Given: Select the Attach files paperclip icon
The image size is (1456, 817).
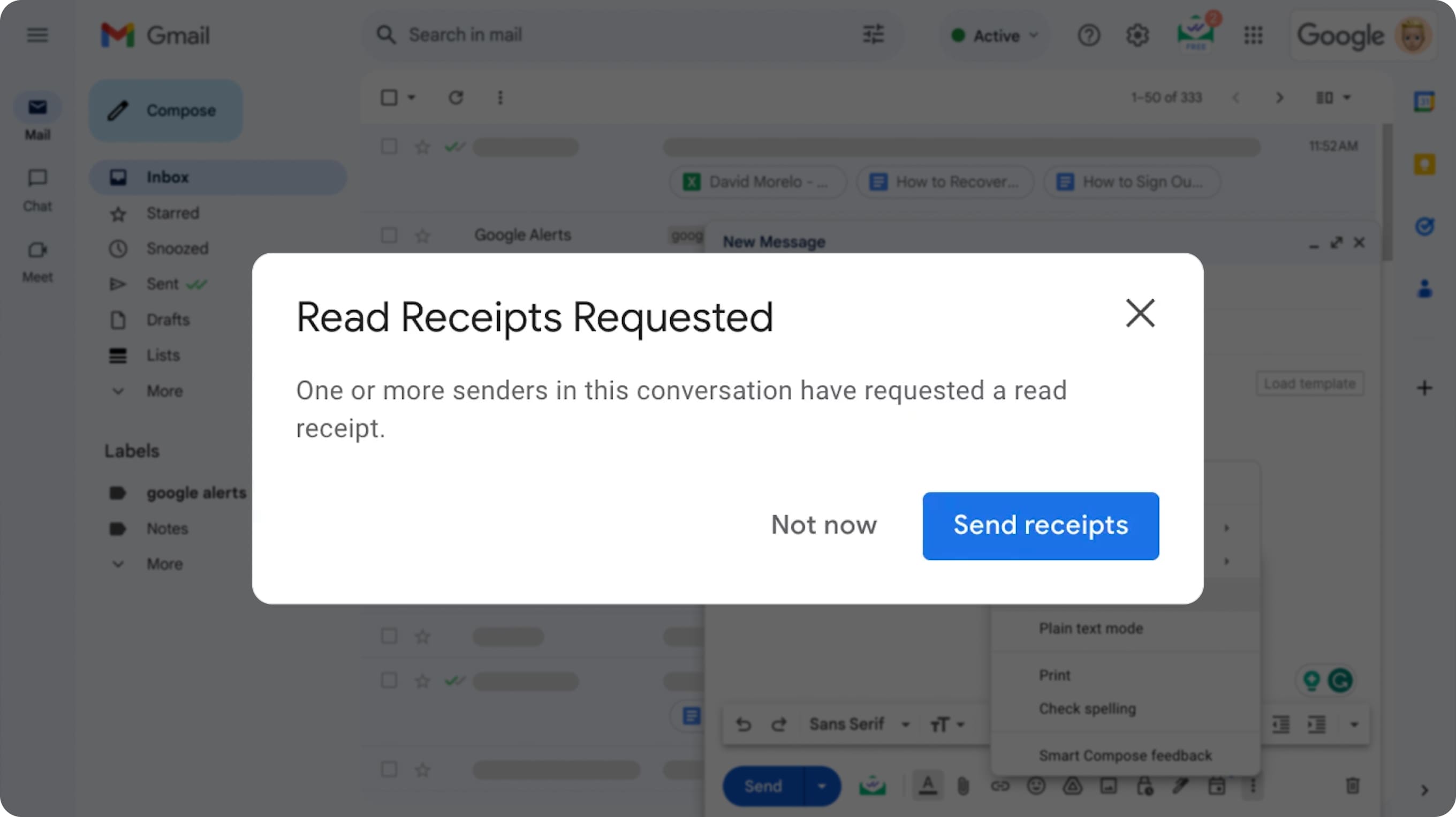Looking at the screenshot, I should tap(964, 785).
